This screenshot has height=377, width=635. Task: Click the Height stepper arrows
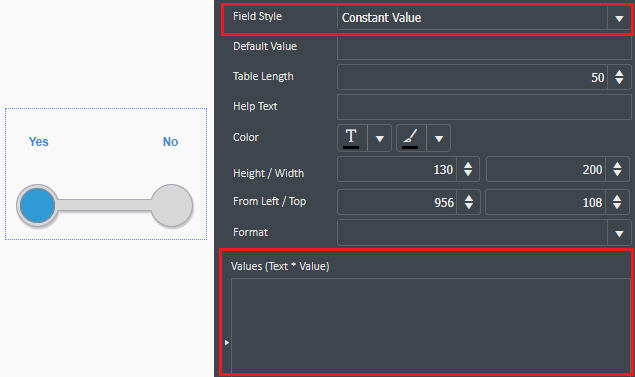pos(468,169)
